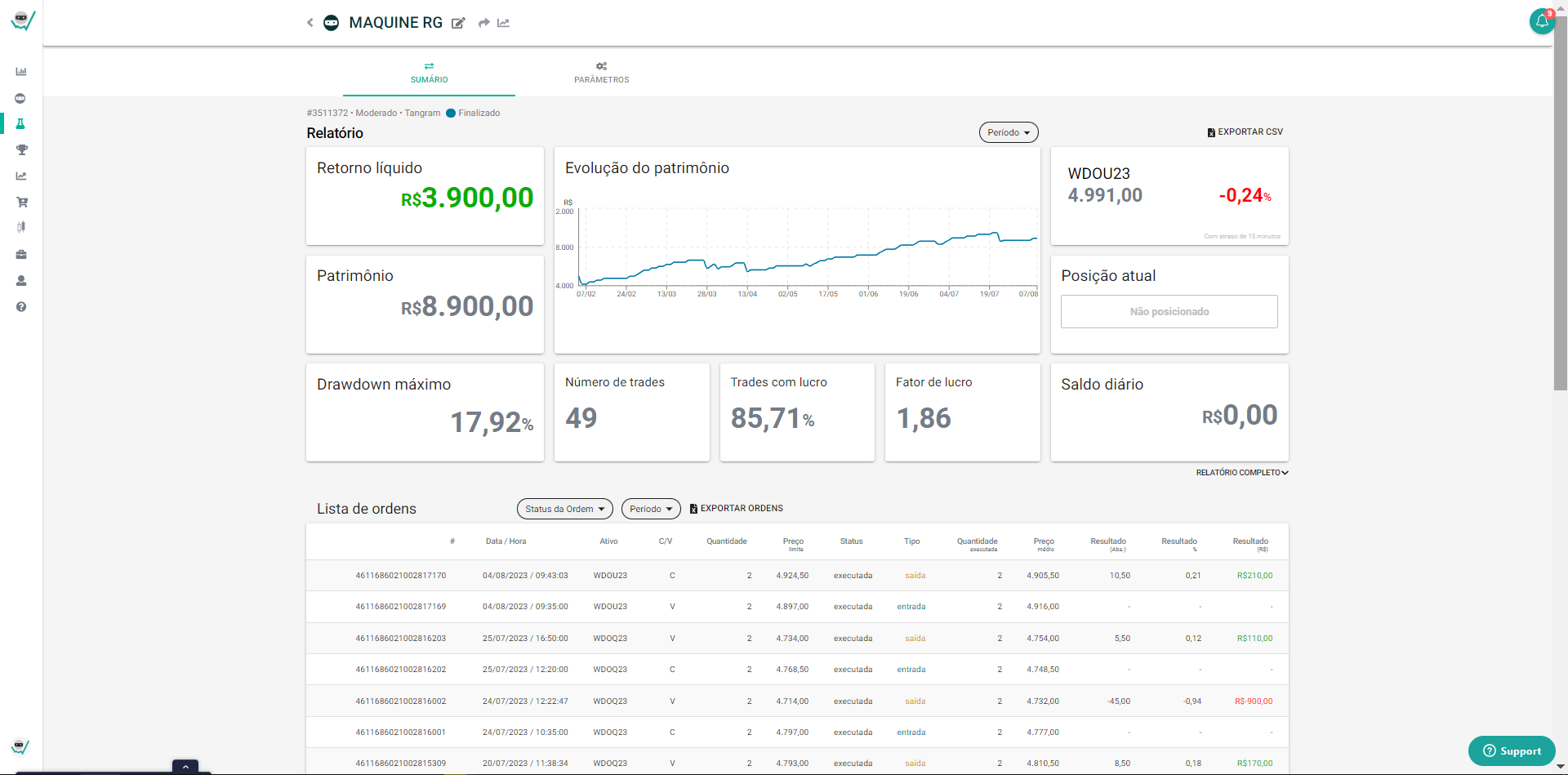Open the line chart sidebar icon
Viewport: 1568px width, 775px height.
[x=21, y=176]
